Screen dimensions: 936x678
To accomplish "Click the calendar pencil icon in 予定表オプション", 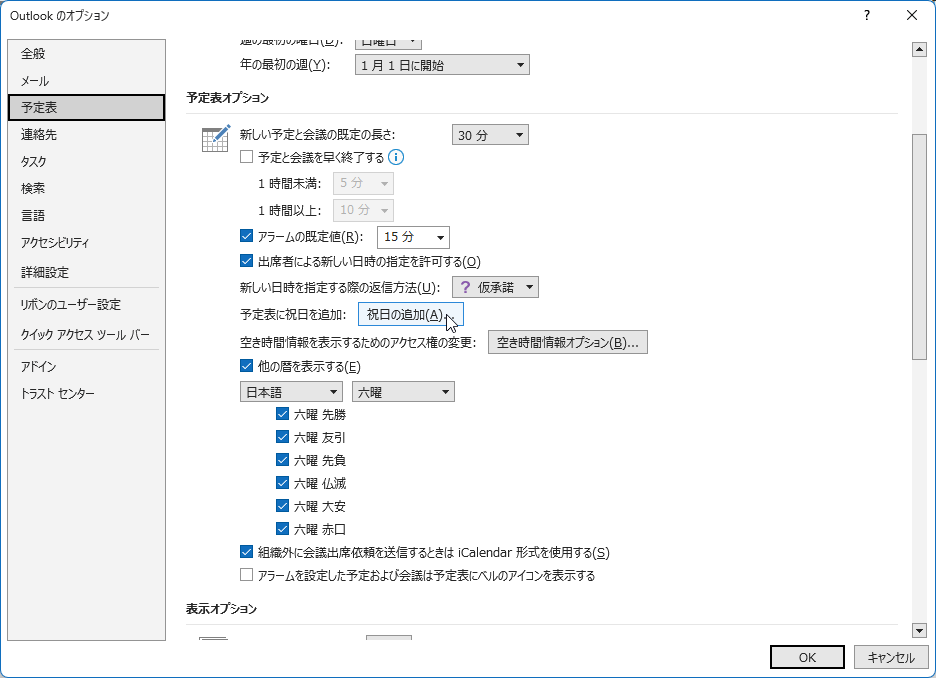I will click(x=216, y=138).
